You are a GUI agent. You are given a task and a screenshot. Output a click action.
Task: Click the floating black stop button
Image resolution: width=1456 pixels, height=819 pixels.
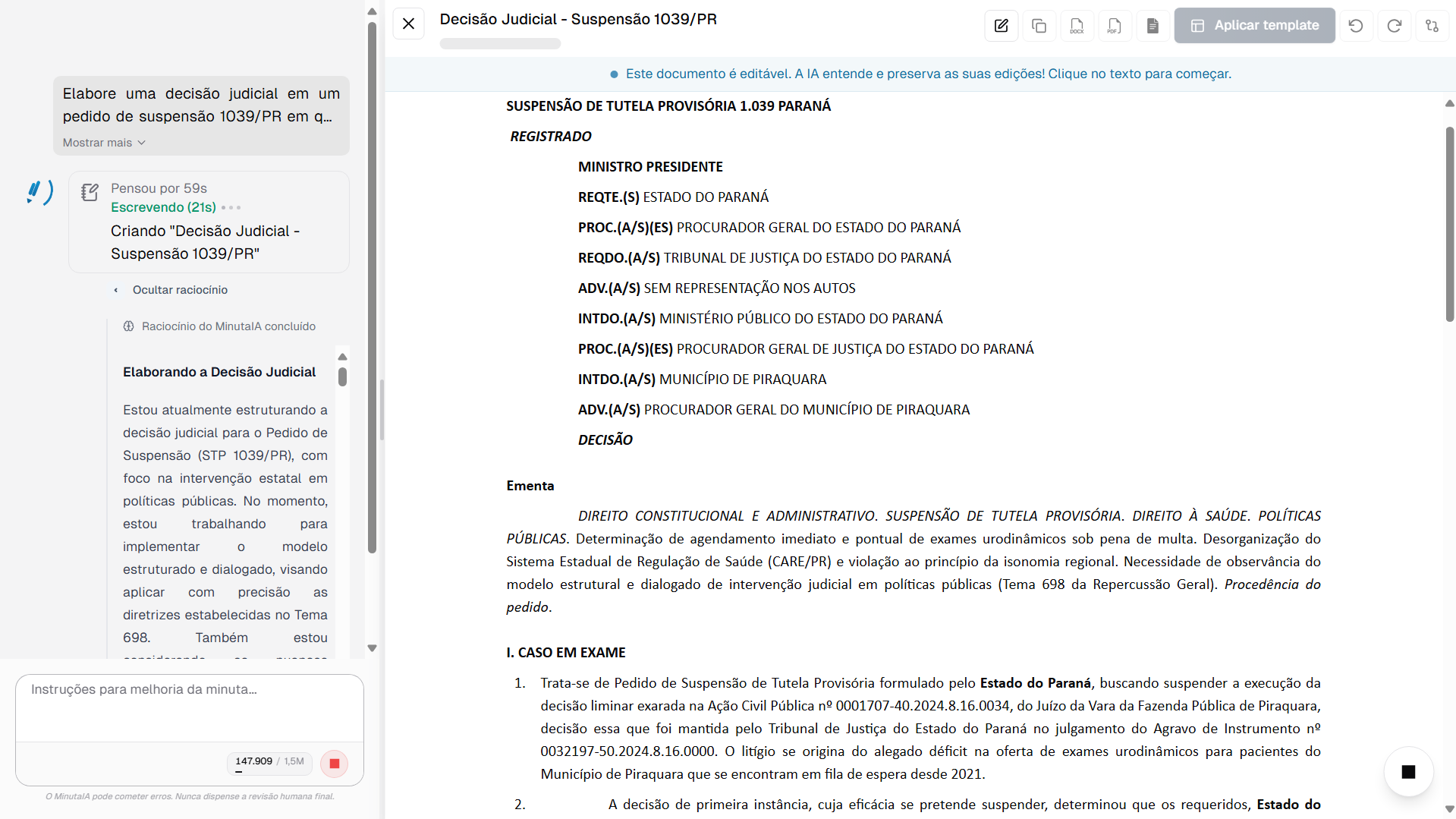click(x=1409, y=772)
